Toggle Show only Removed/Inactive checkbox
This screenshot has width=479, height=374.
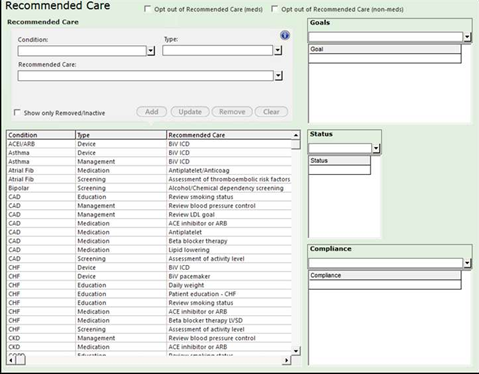[17, 113]
